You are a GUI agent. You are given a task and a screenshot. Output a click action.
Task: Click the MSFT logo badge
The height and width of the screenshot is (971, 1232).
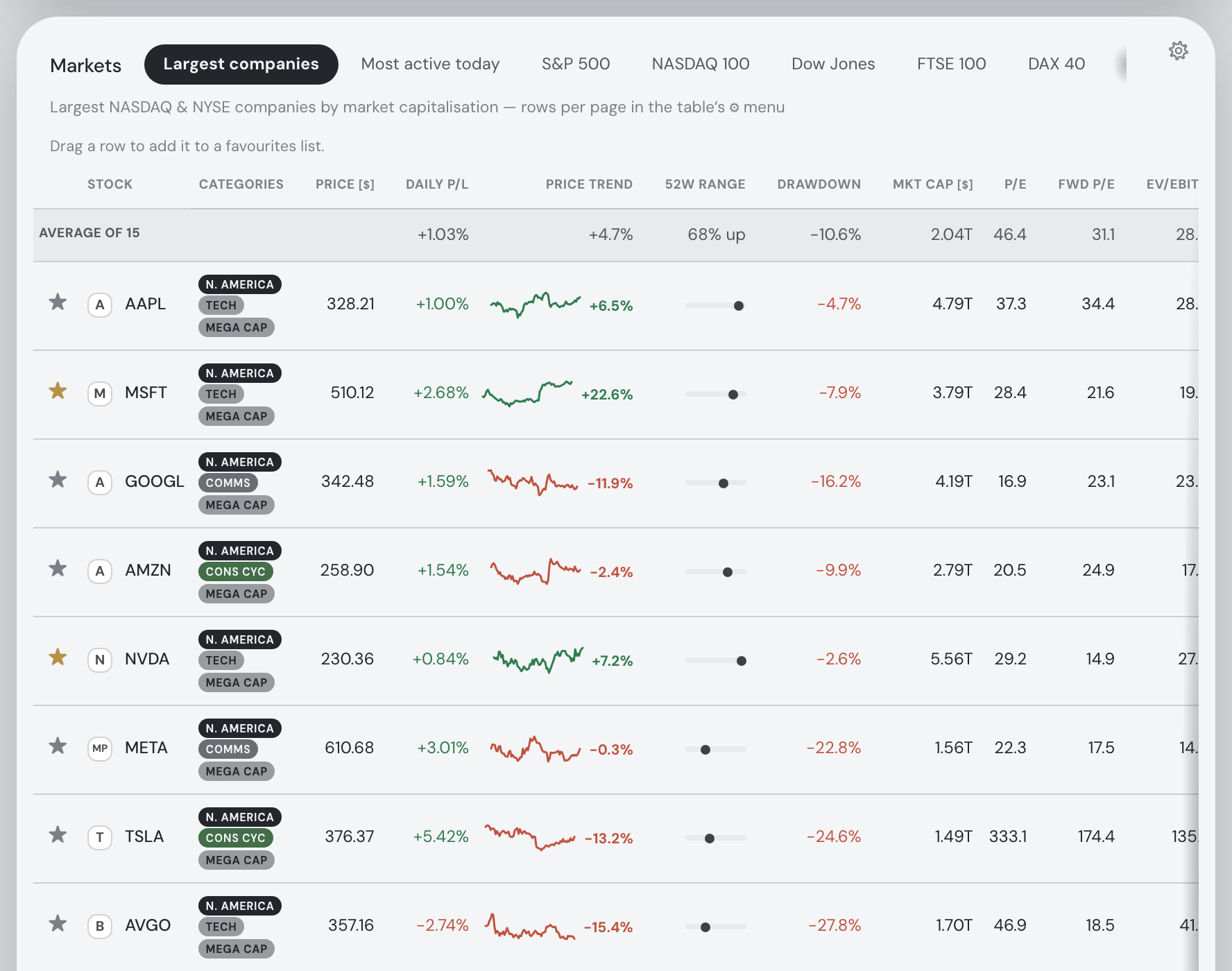click(100, 393)
